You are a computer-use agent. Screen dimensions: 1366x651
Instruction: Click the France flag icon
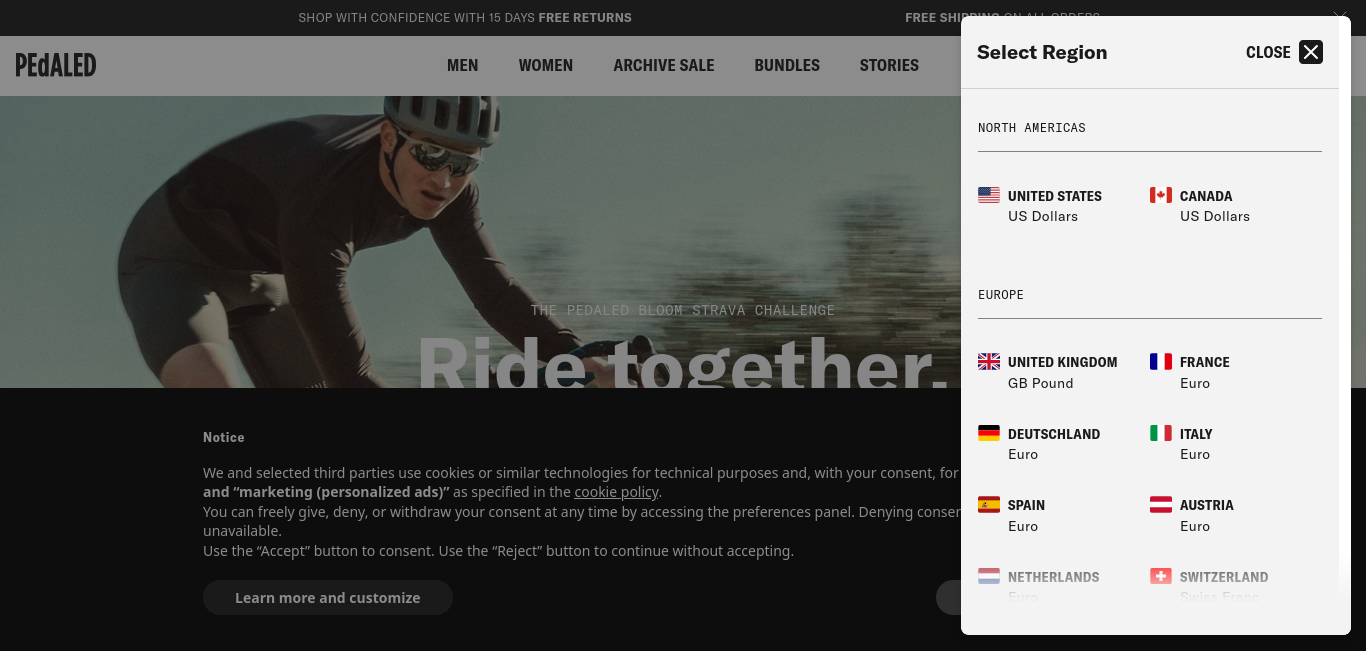(1160, 361)
